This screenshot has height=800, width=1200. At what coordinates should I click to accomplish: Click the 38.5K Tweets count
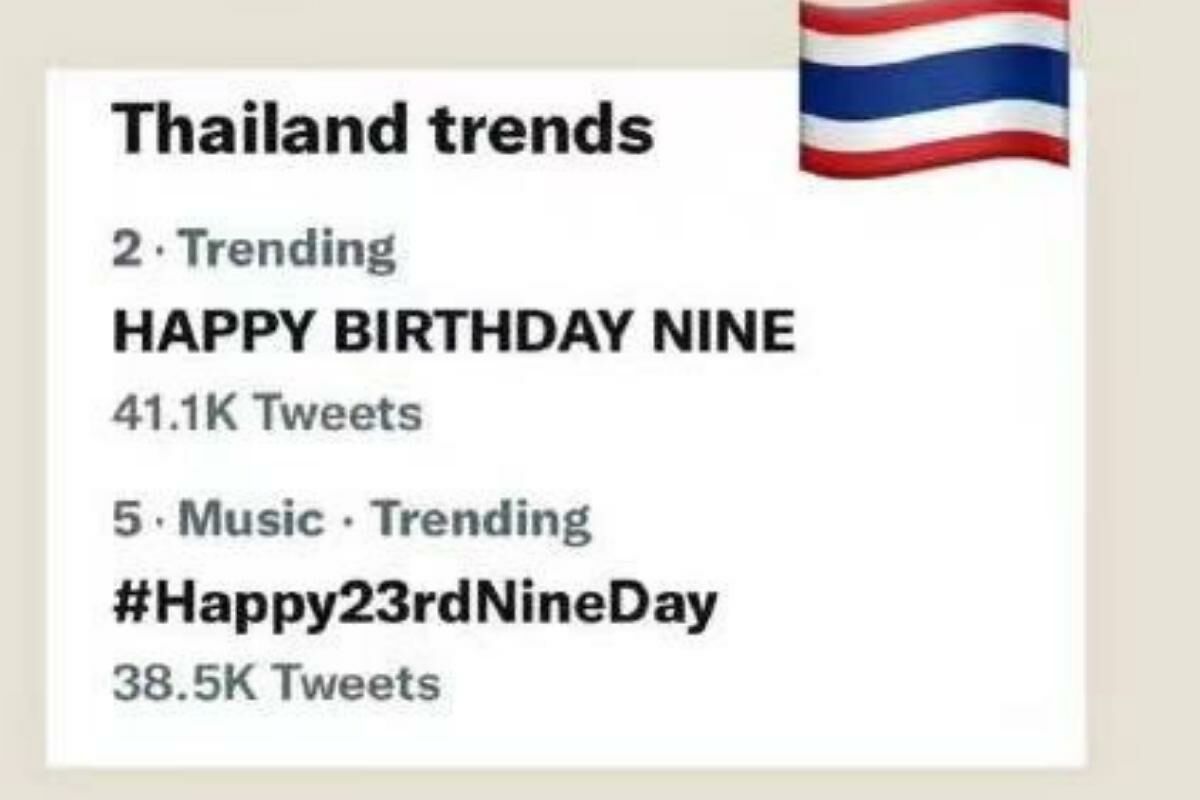pos(276,684)
